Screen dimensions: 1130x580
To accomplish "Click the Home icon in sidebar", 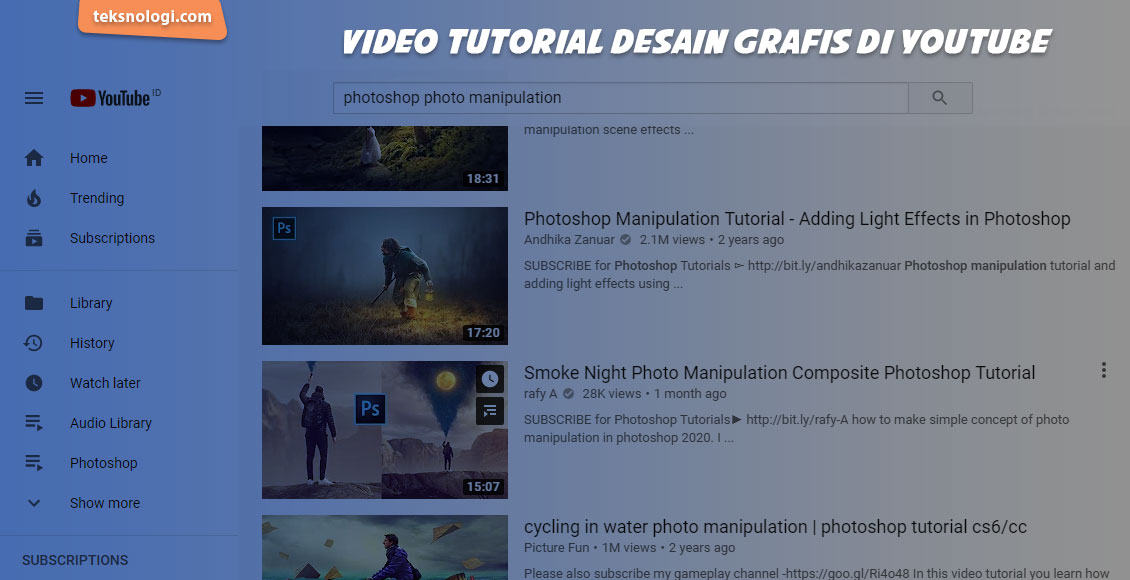I will (34, 158).
